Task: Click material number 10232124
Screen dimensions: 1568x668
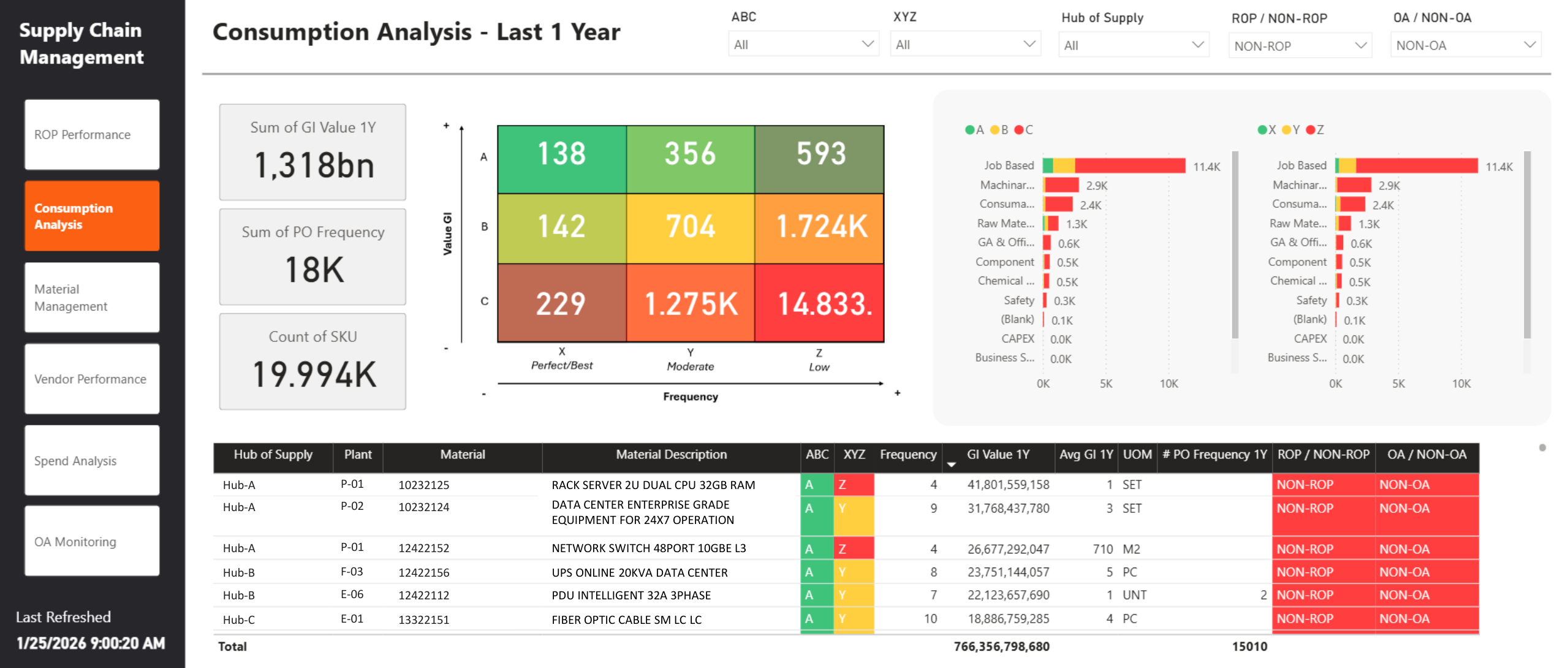Action: [423, 507]
